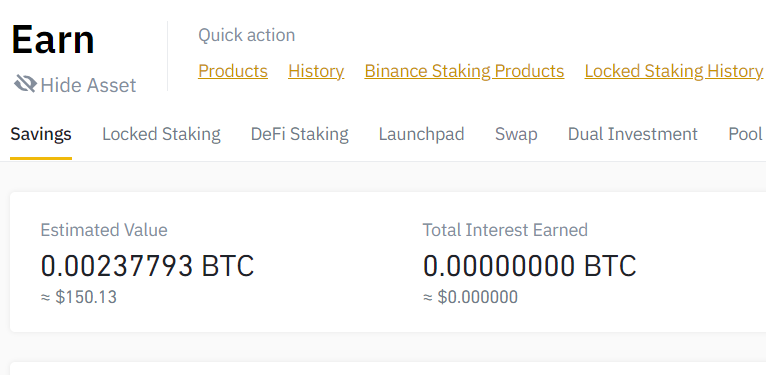This screenshot has height=375, width=766.
Task: Open the Products quick action link
Action: click(233, 71)
